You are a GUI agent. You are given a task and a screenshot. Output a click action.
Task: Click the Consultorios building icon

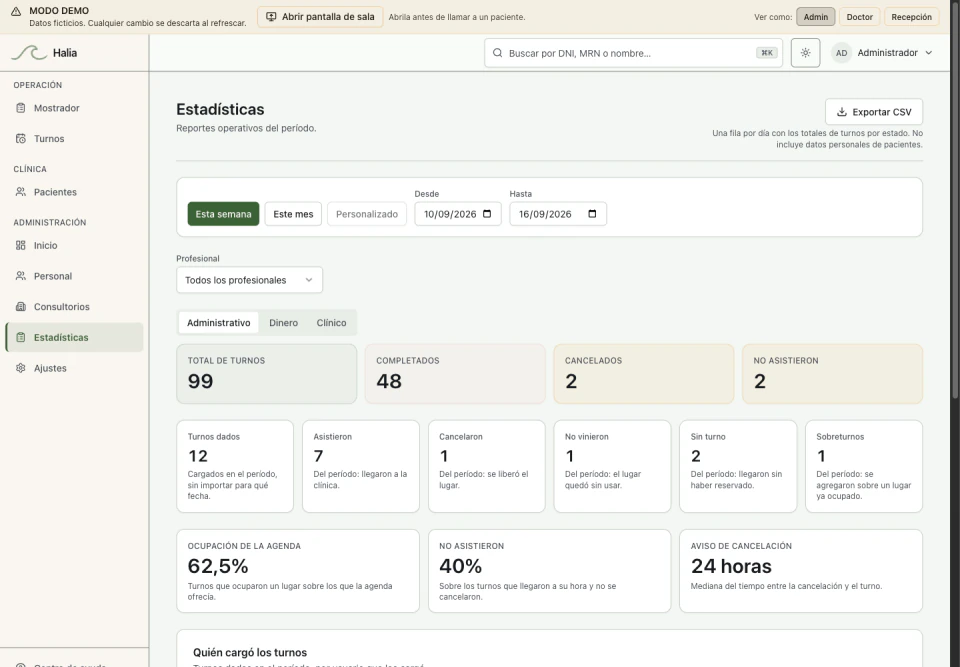pos(21,306)
